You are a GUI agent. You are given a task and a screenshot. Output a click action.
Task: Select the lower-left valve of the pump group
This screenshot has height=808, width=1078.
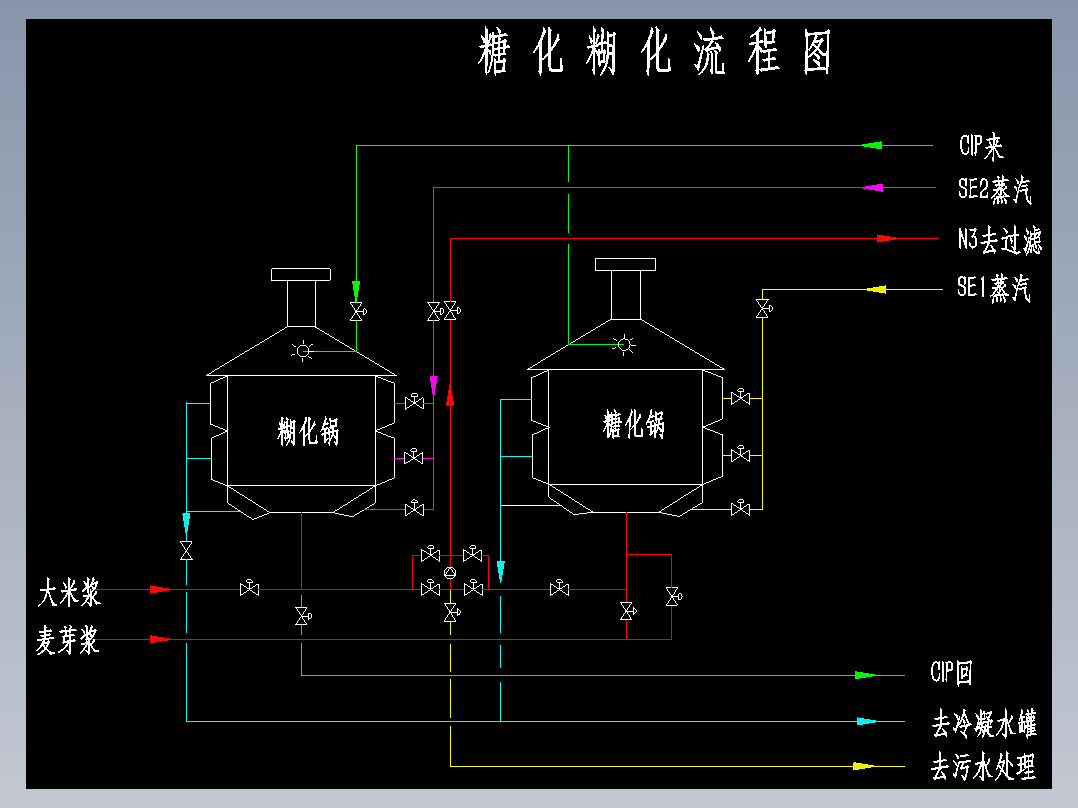(430, 588)
